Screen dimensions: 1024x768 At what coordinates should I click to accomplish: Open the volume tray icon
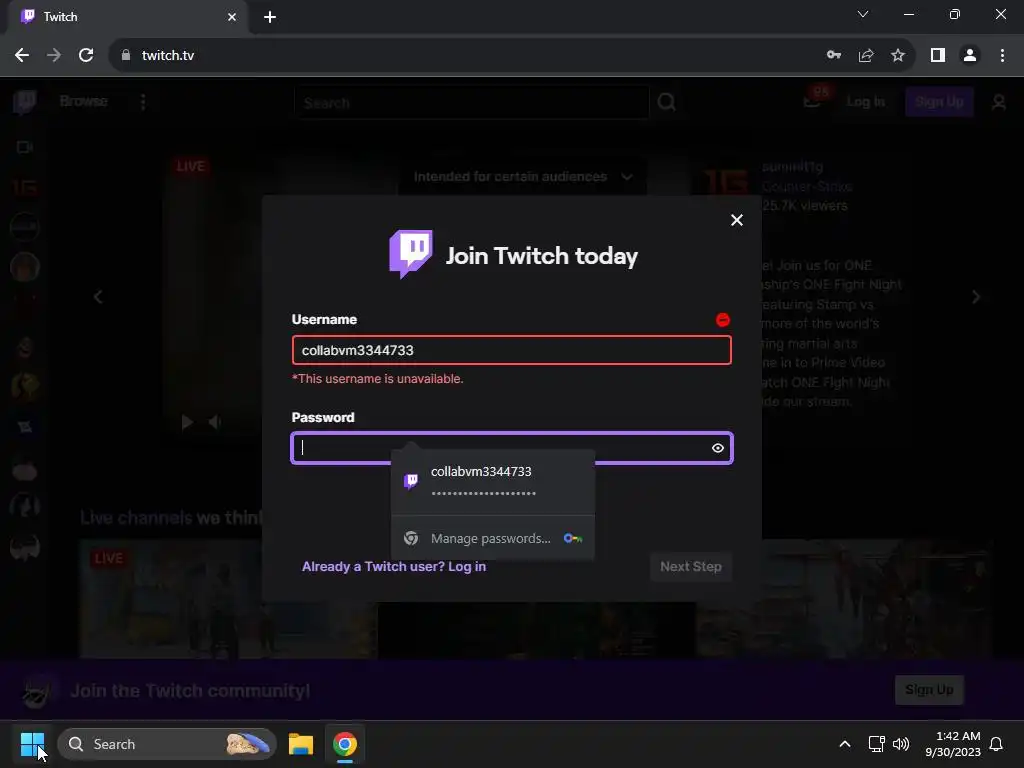pyautogui.click(x=901, y=744)
